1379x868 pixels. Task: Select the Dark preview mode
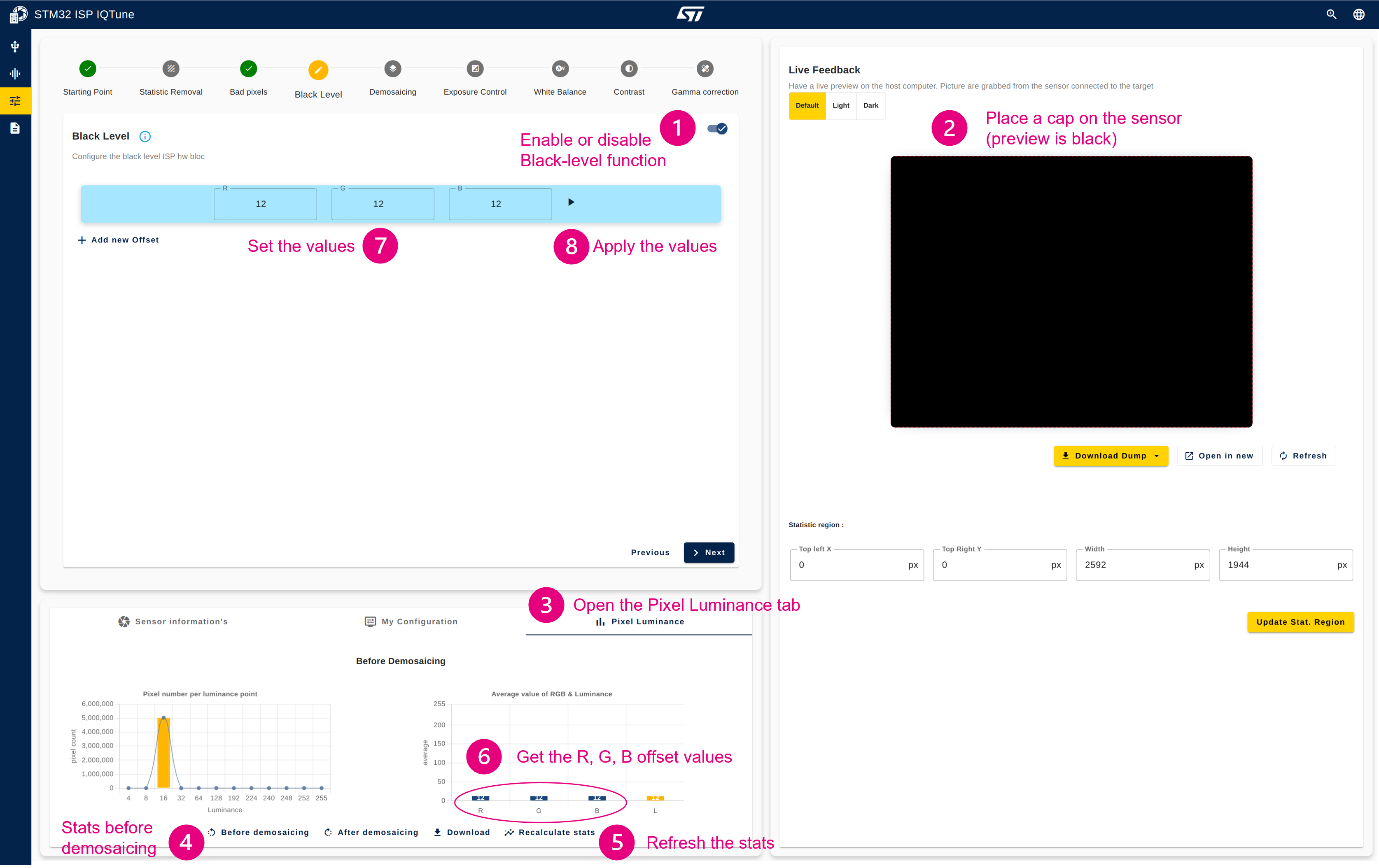[870, 105]
